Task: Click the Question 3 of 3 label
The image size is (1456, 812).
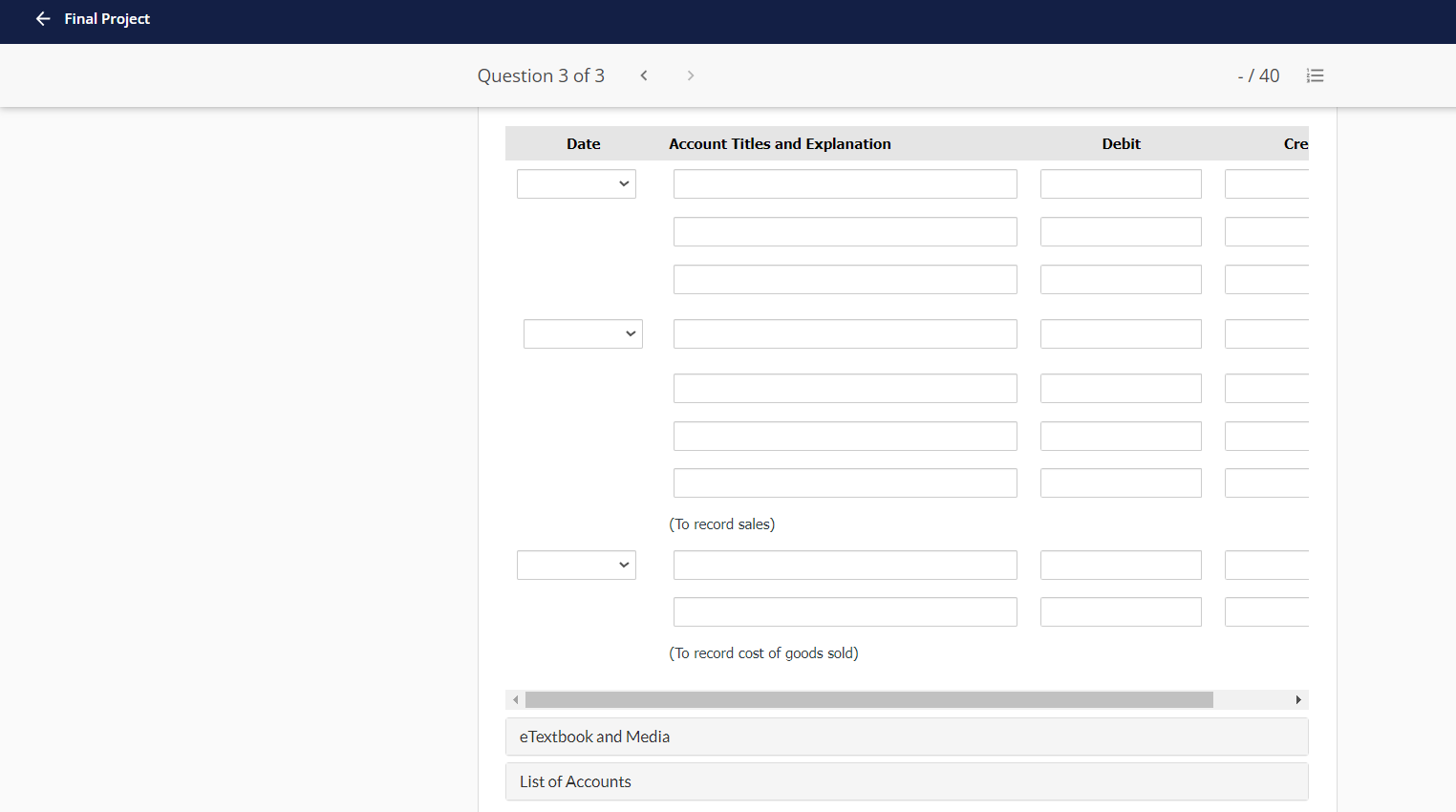Action: [541, 75]
